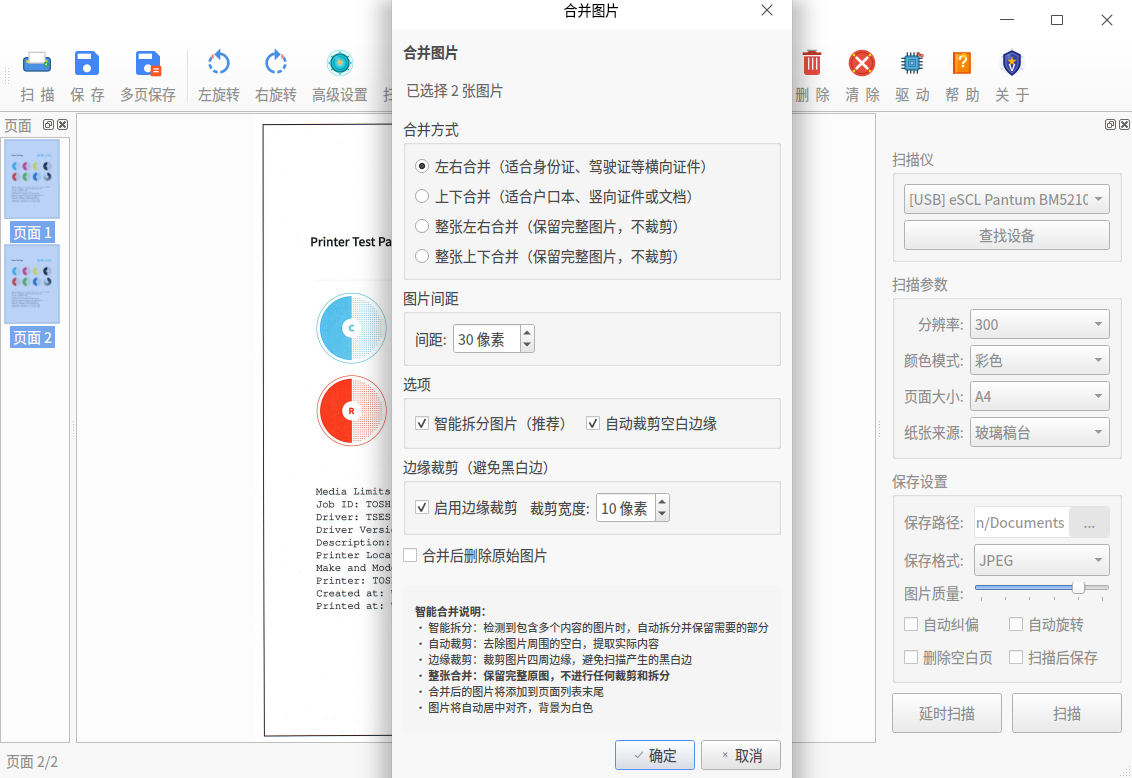The width and height of the screenshot is (1132, 778).
Task: Rotate right using the 右旋转 icon
Action: point(276,64)
